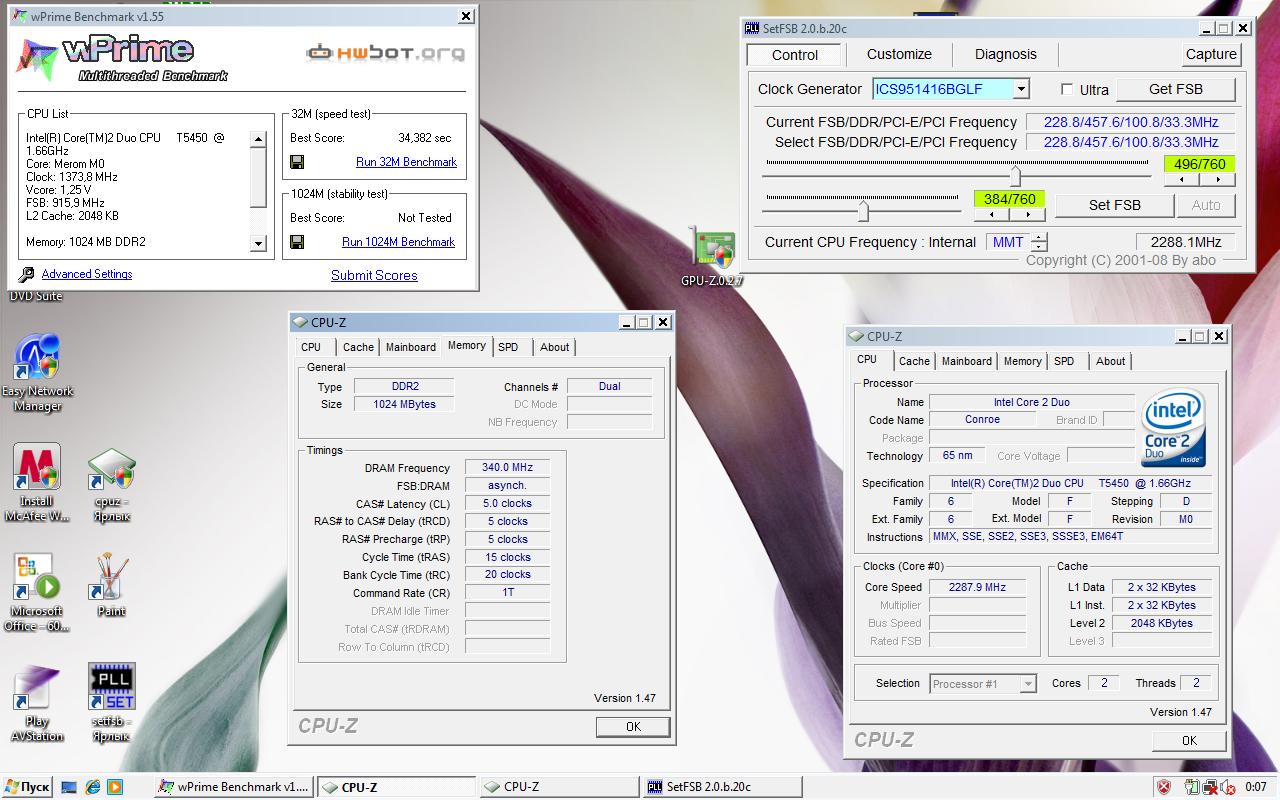Open the Install McAfee desktop icon

pos(37,483)
